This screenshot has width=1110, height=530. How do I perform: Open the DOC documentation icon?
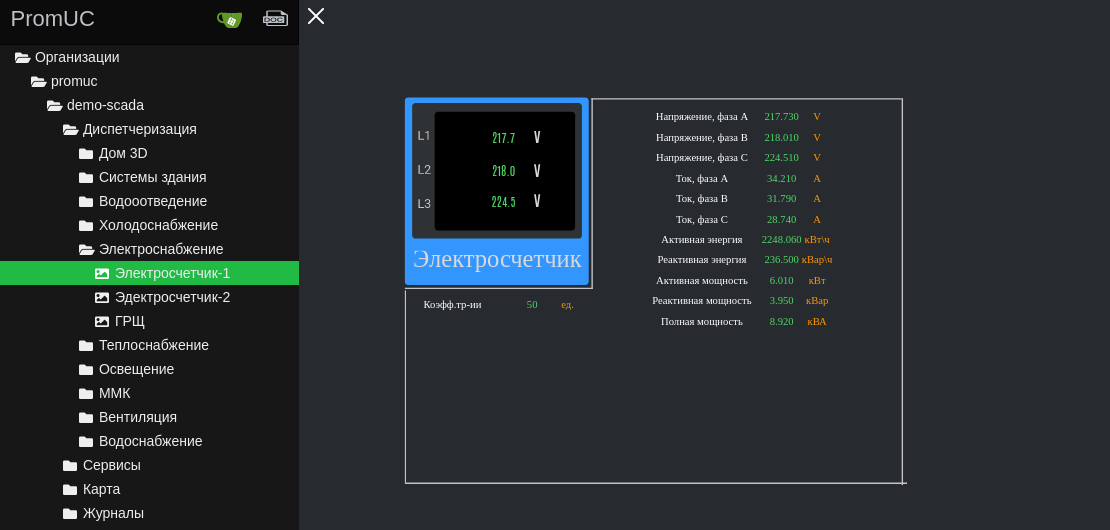click(275, 18)
